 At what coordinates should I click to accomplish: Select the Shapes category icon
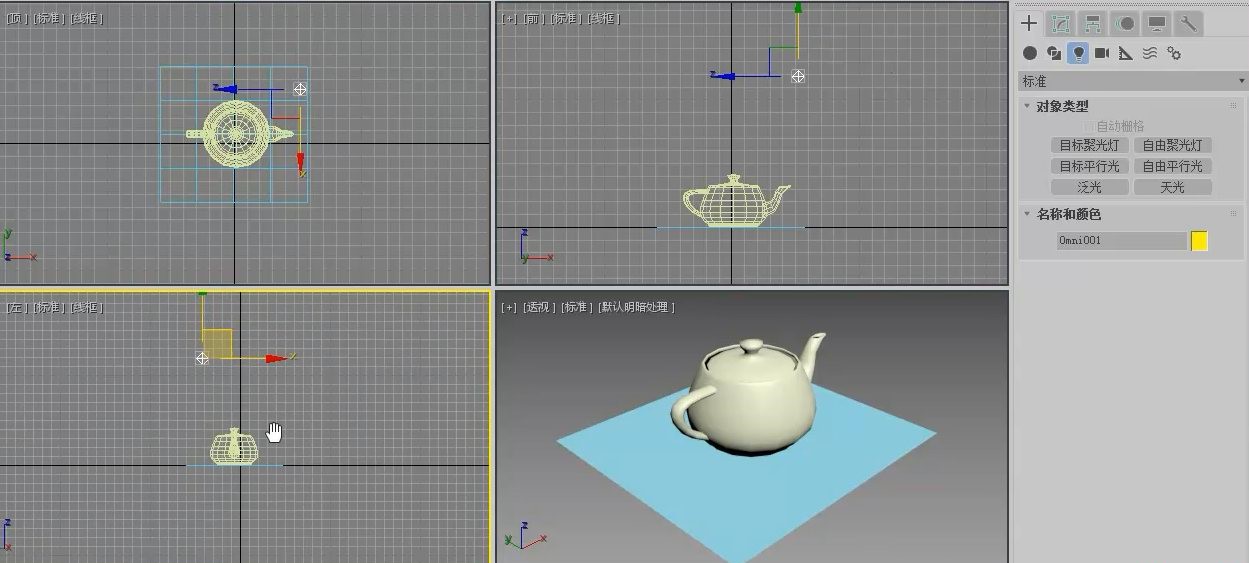(x=1054, y=53)
